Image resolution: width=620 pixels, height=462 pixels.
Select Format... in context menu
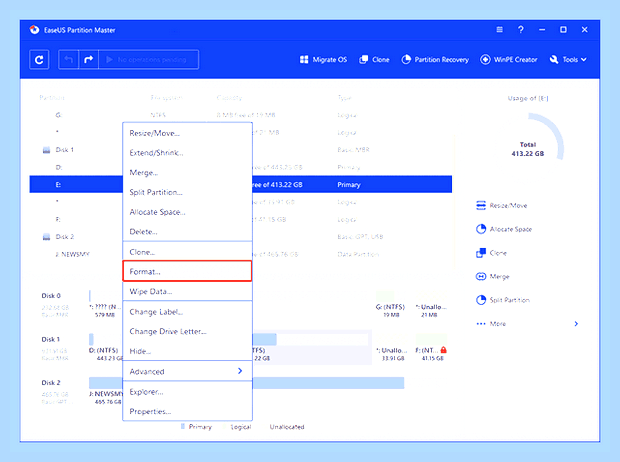(x=187, y=271)
